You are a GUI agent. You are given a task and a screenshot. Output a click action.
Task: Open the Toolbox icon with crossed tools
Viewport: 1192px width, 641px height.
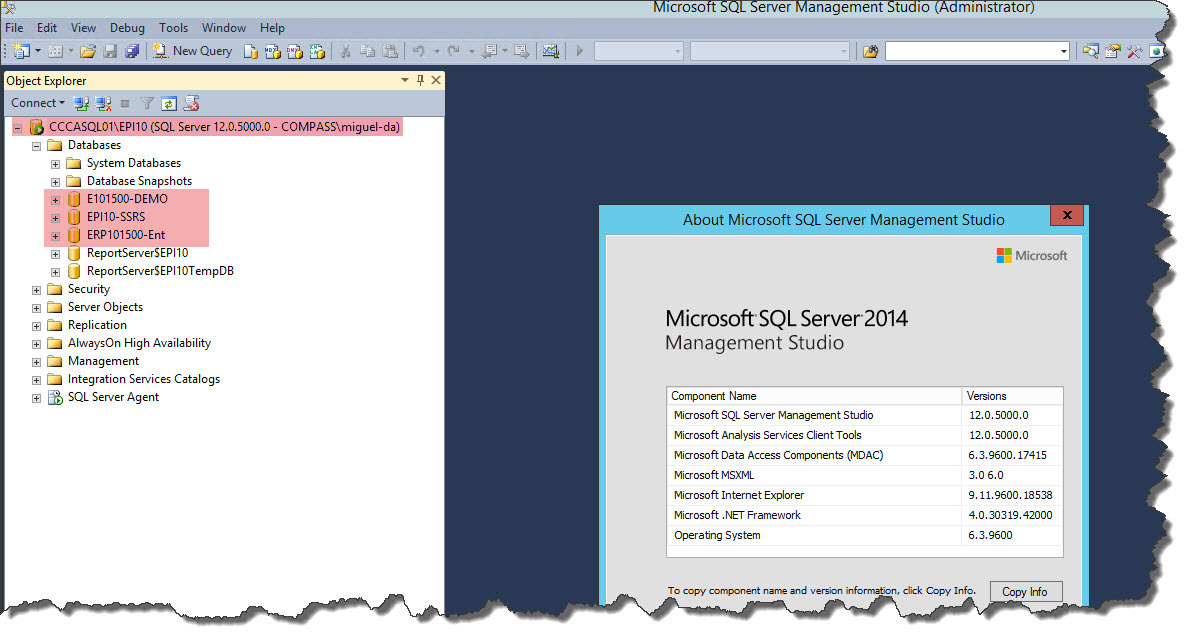pyautogui.click(x=1134, y=51)
